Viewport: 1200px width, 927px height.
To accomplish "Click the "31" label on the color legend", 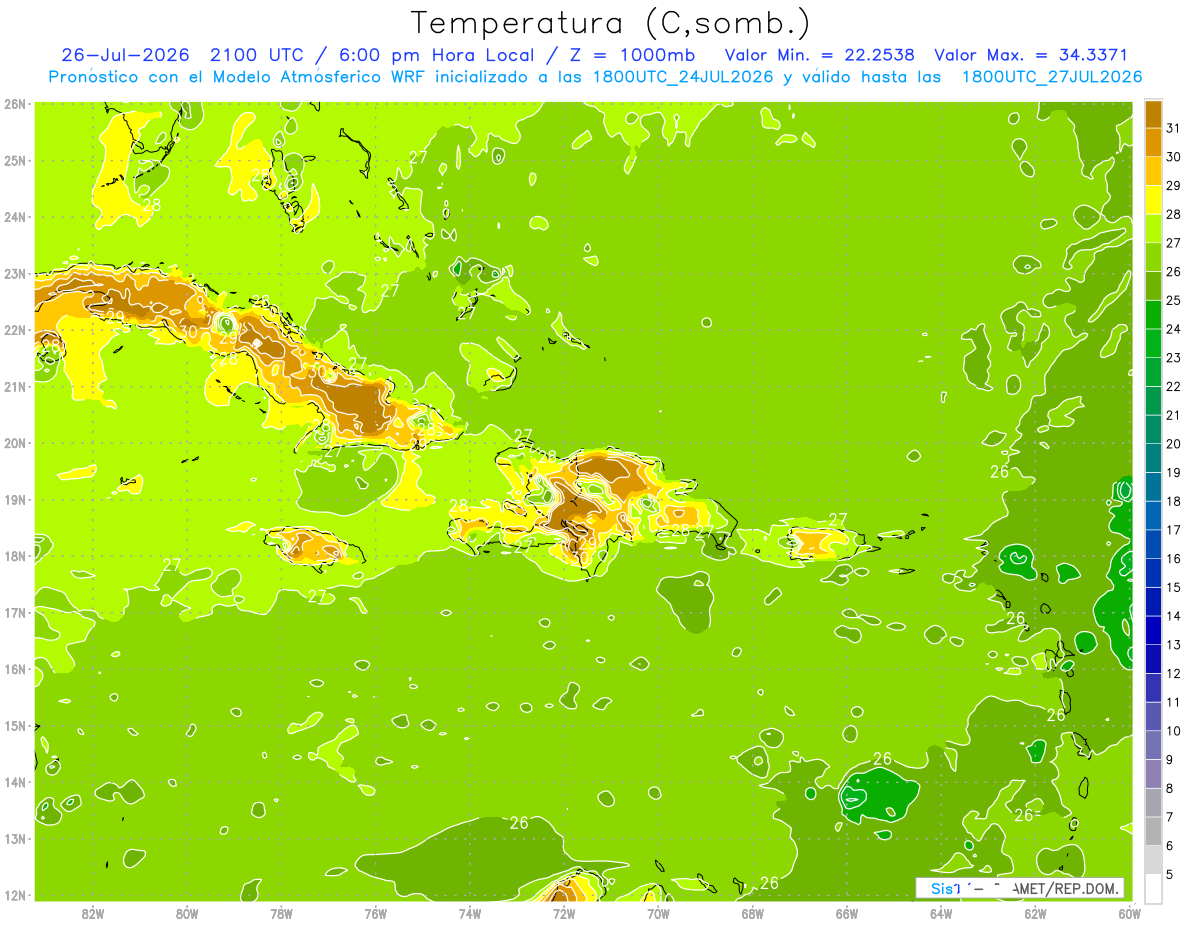I will pos(1173,129).
